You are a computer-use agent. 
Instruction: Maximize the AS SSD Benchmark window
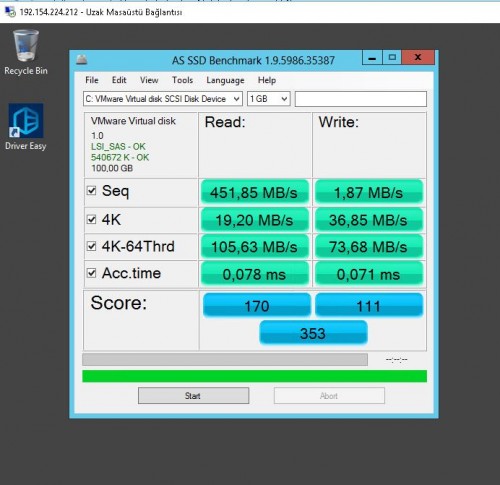pyautogui.click(x=392, y=58)
